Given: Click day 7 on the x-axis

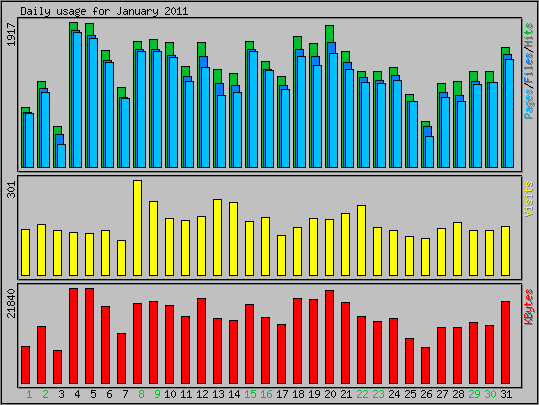Looking at the screenshot, I should (125, 394).
